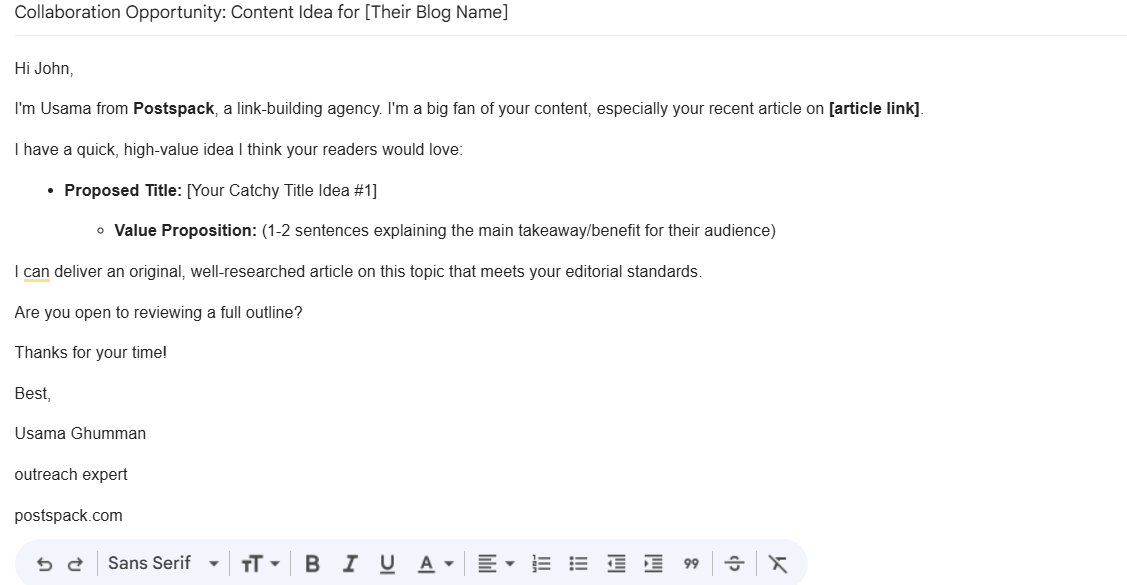Click the Redo arrow in formatting toolbar

coord(75,564)
